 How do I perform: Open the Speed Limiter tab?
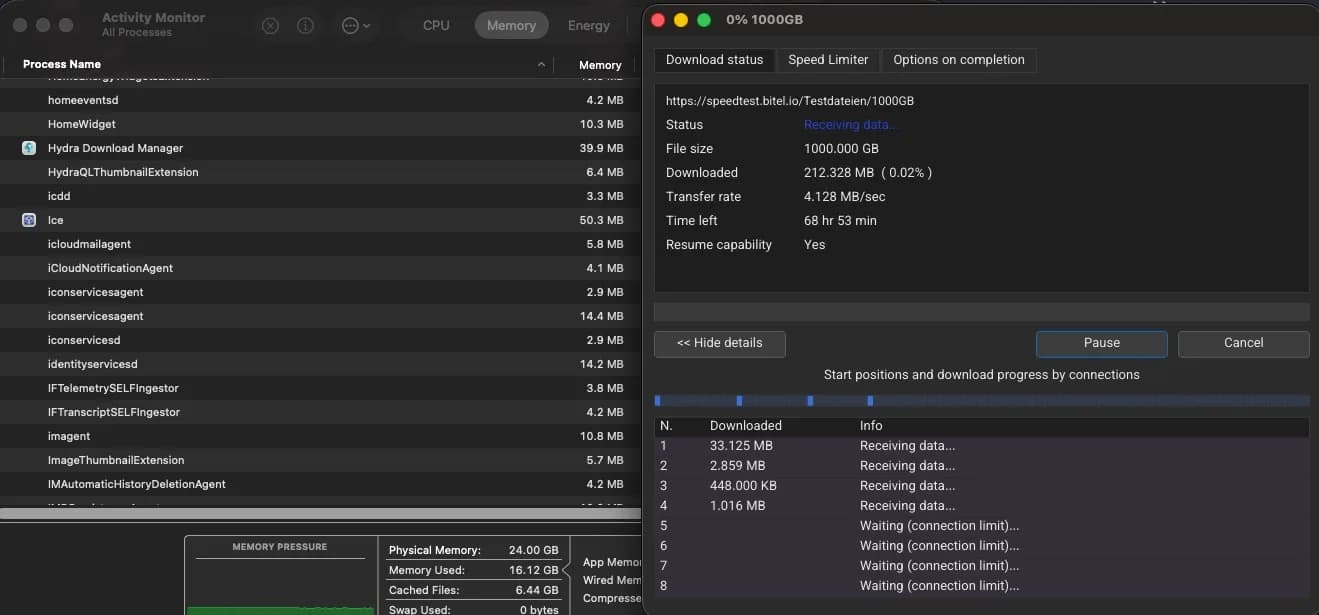[x=828, y=60]
